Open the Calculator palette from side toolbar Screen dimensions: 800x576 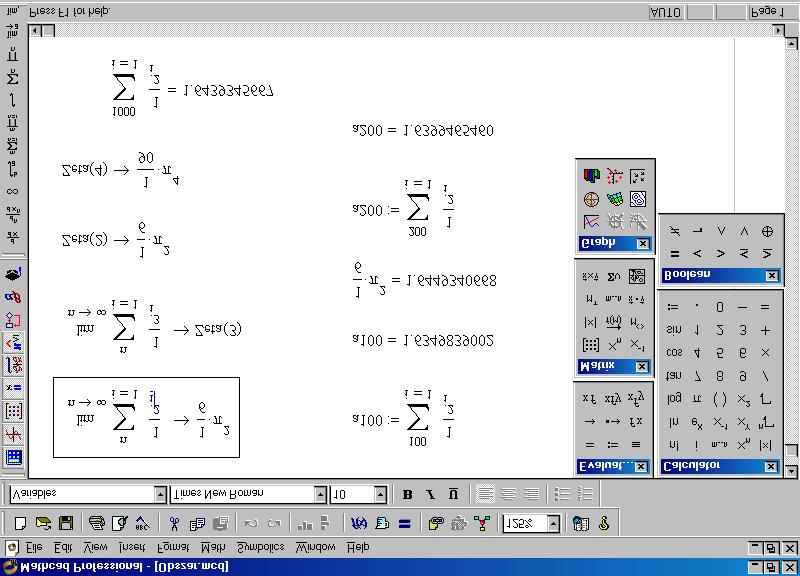tap(13, 457)
